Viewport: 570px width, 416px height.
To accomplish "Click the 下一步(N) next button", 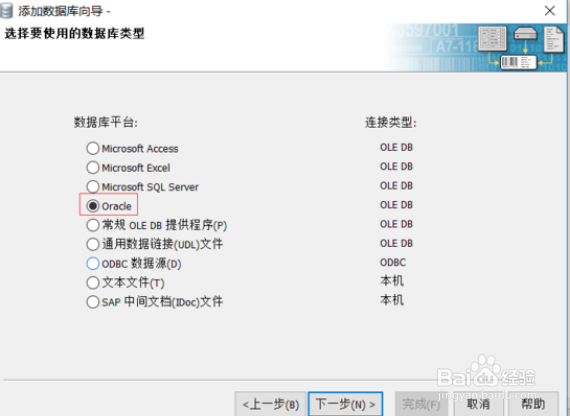I will click(345, 404).
